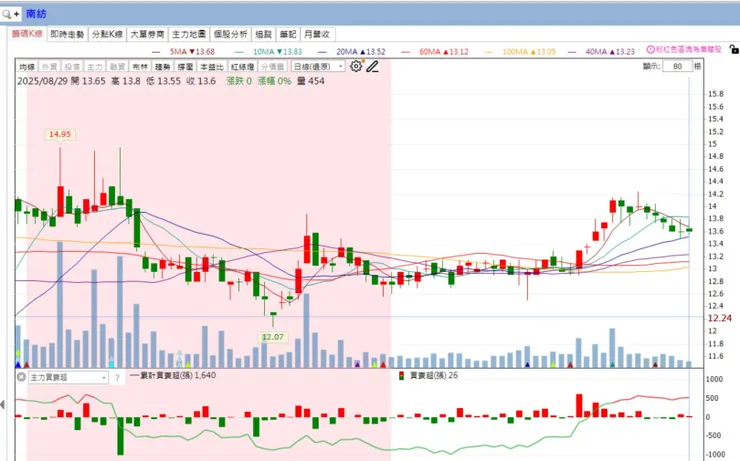Open the 日線(還原) period dropdown

(318, 67)
